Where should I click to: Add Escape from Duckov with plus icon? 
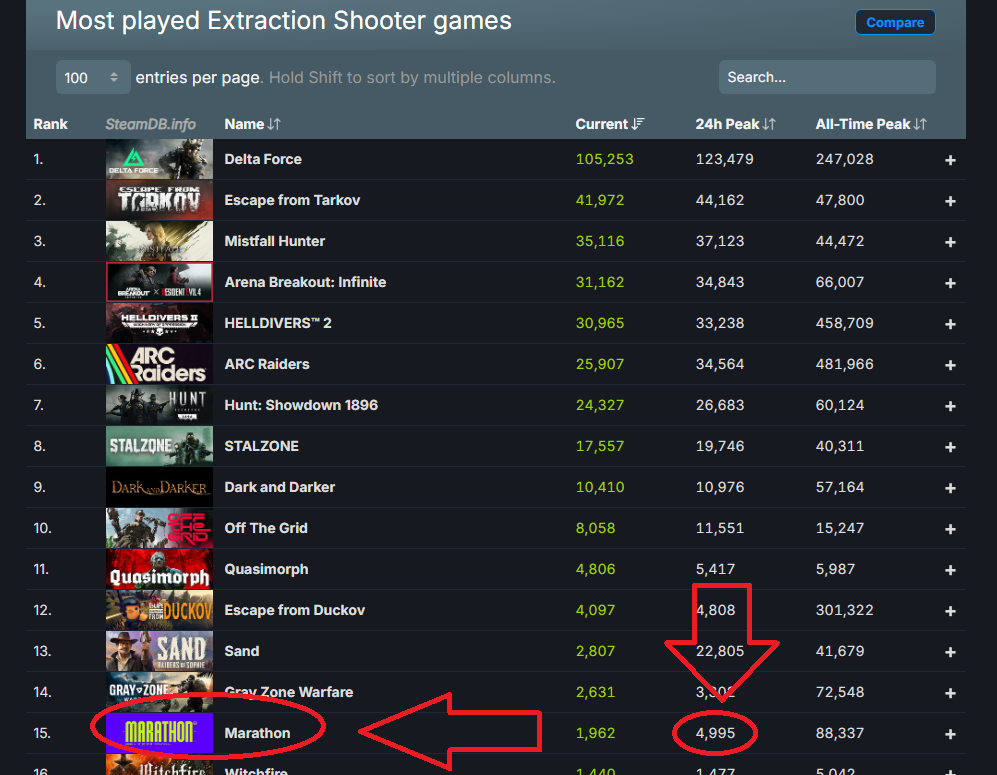pyautogui.click(x=950, y=611)
